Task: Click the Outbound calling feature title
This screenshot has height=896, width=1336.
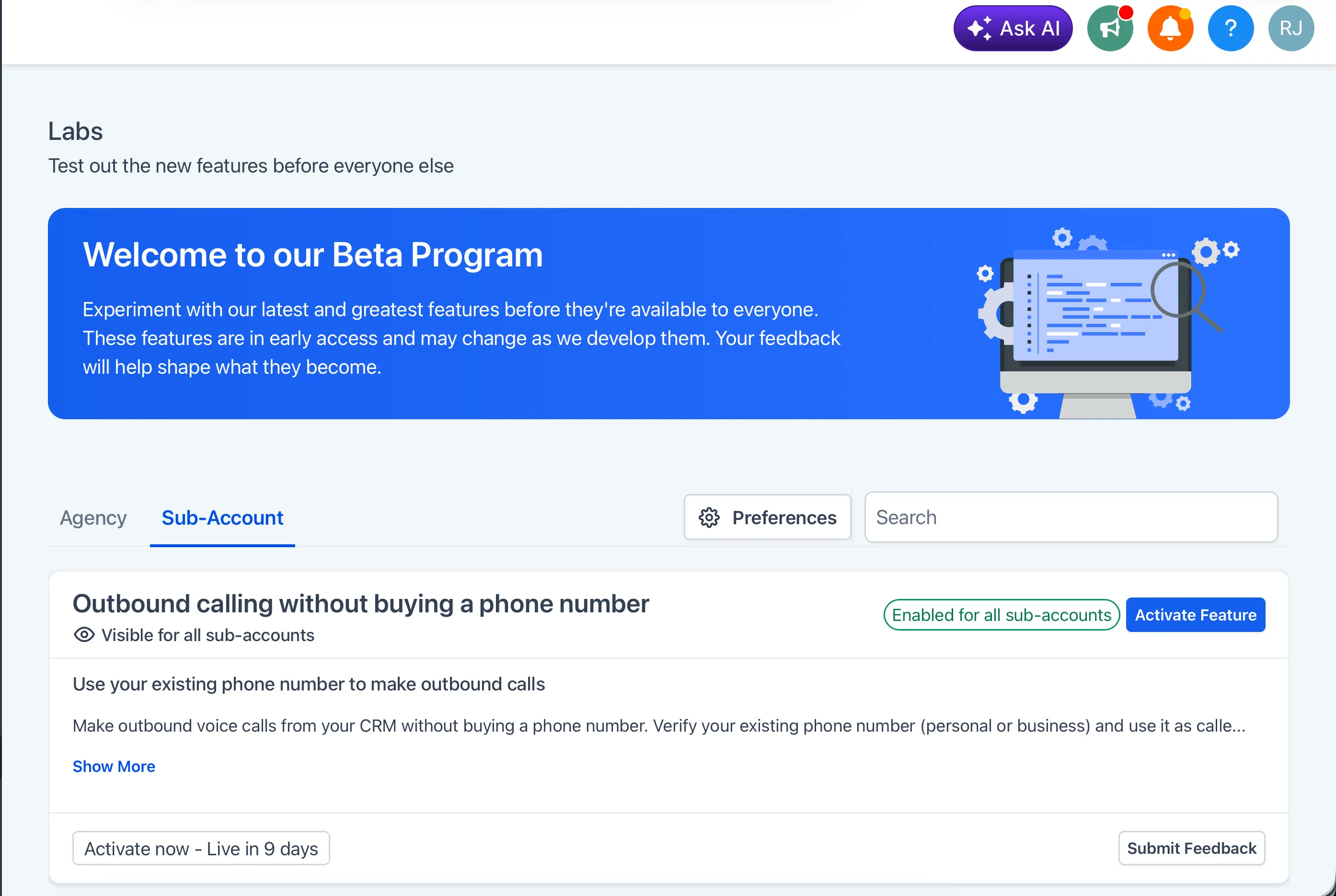Action: (360, 604)
